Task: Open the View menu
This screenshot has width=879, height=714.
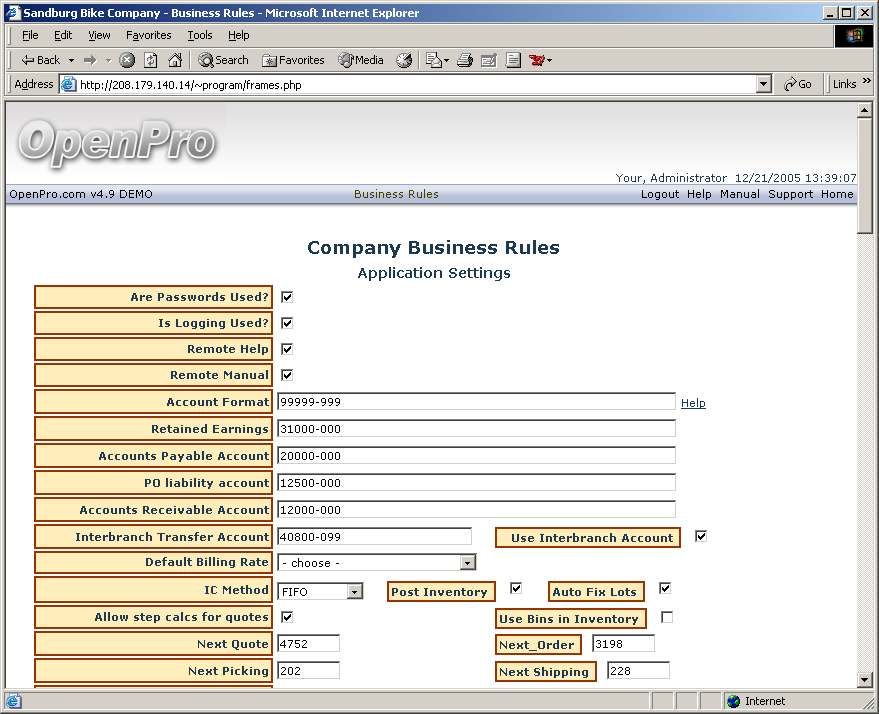Action: pyautogui.click(x=99, y=35)
